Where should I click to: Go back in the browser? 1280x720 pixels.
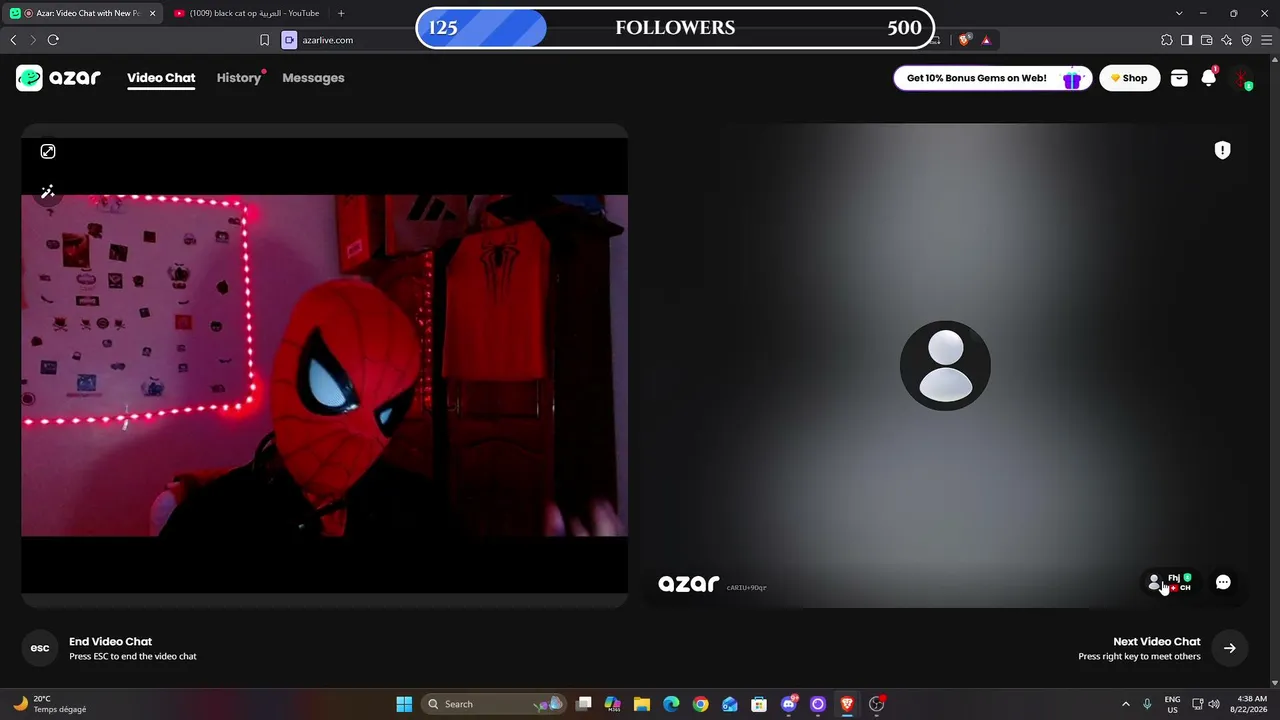pyautogui.click(x=13, y=40)
